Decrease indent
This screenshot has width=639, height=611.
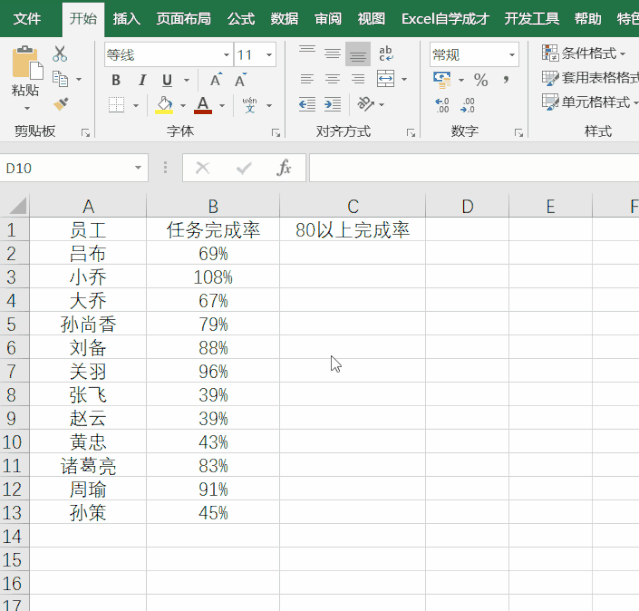pos(307,104)
